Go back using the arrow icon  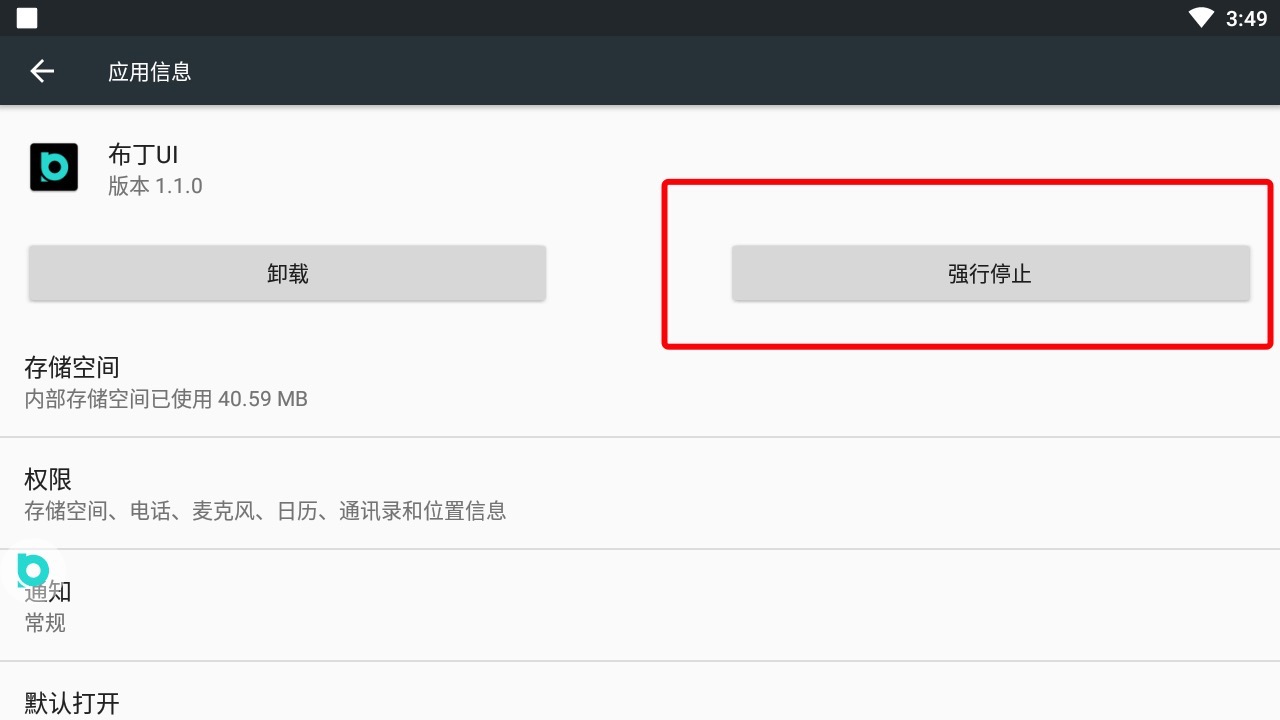coord(42,71)
